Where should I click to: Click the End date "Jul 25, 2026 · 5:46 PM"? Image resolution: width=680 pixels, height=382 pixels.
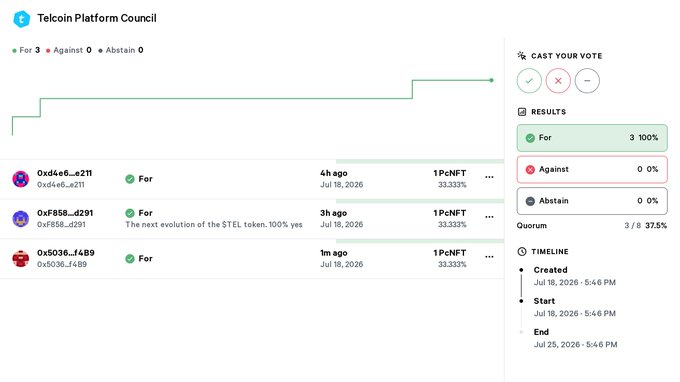575,345
